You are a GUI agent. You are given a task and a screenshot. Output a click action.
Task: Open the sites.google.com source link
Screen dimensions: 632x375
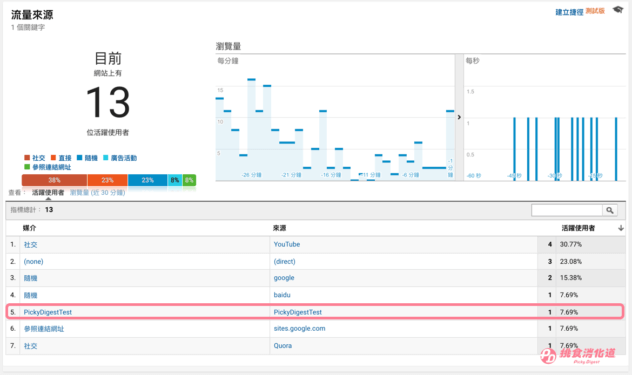299,329
